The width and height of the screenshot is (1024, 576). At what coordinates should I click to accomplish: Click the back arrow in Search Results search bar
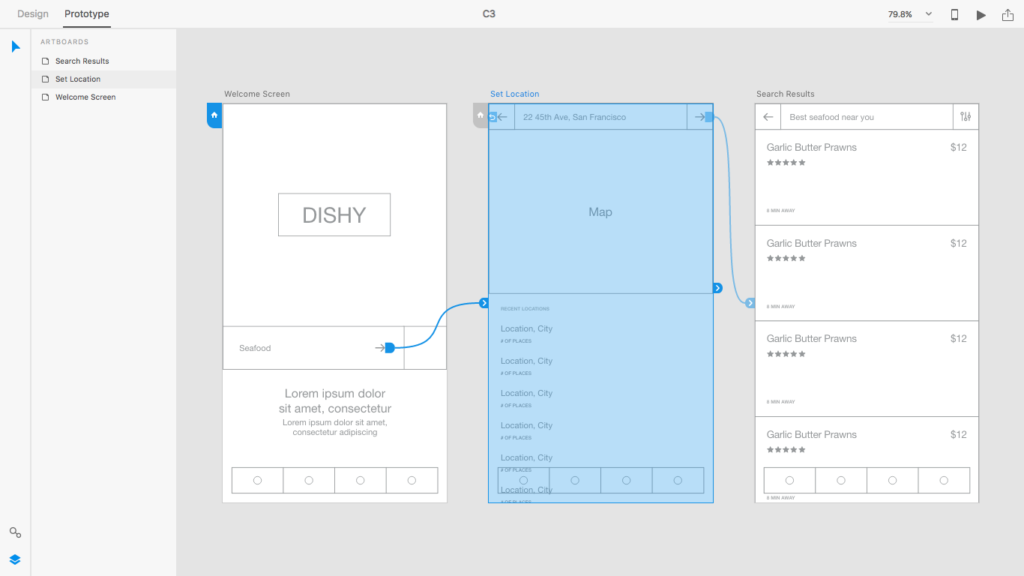768,117
